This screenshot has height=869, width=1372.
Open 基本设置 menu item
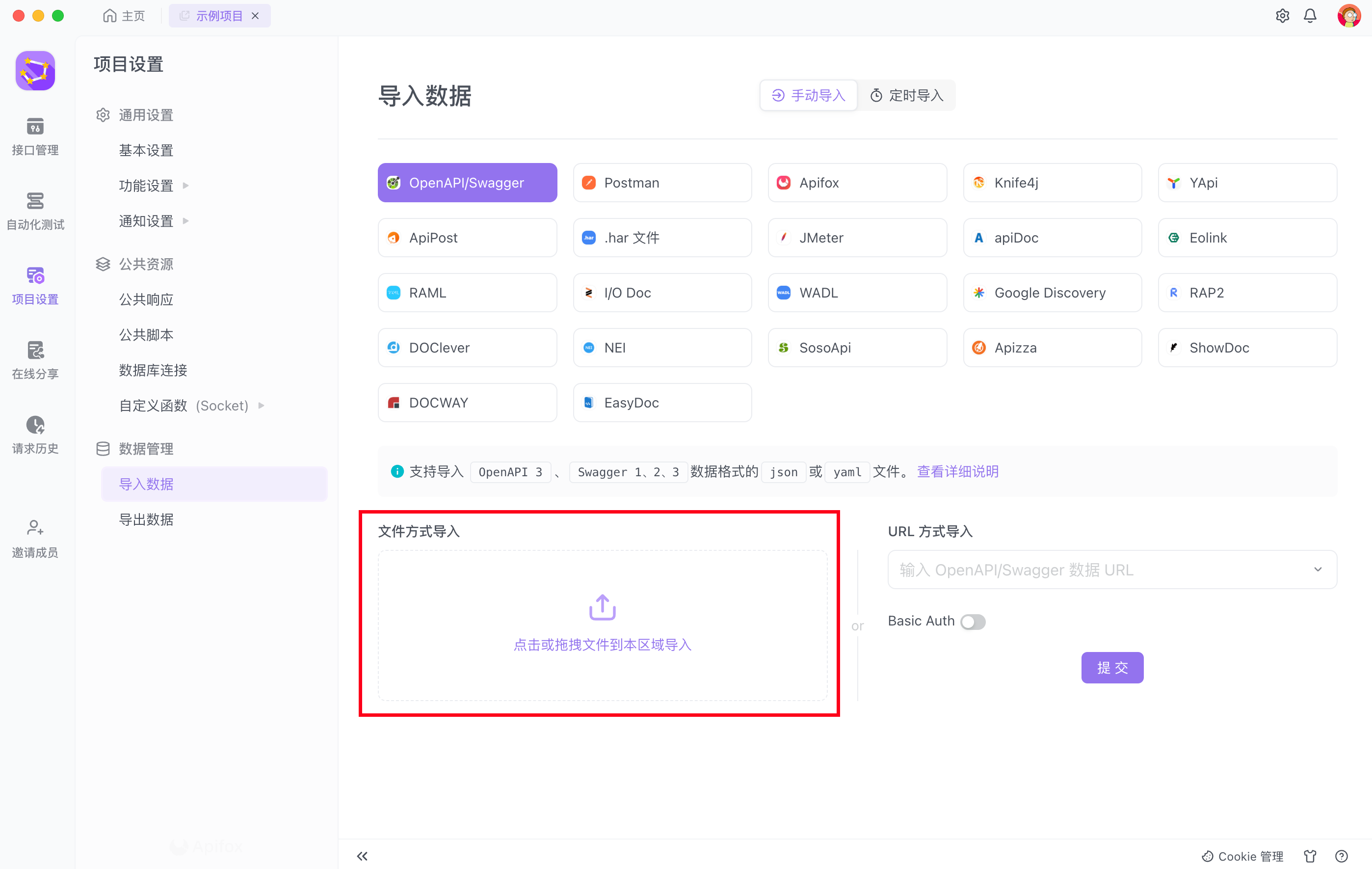[146, 151]
